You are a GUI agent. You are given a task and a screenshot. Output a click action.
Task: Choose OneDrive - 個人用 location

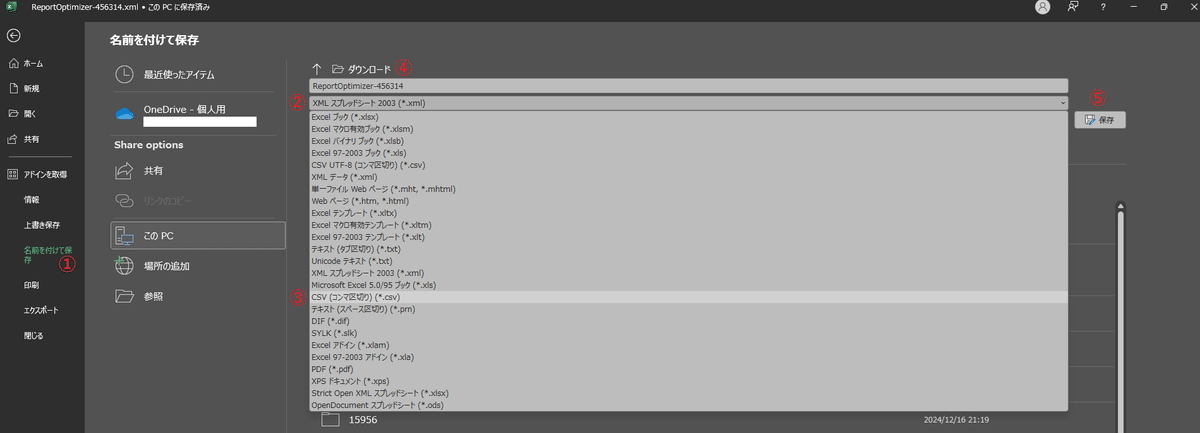click(198, 114)
